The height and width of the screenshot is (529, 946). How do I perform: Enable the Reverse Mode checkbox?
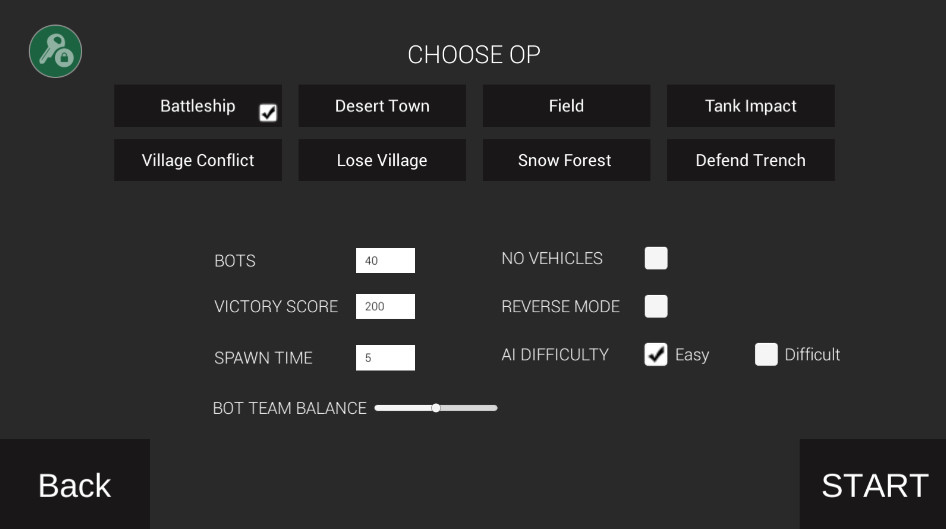point(656,306)
